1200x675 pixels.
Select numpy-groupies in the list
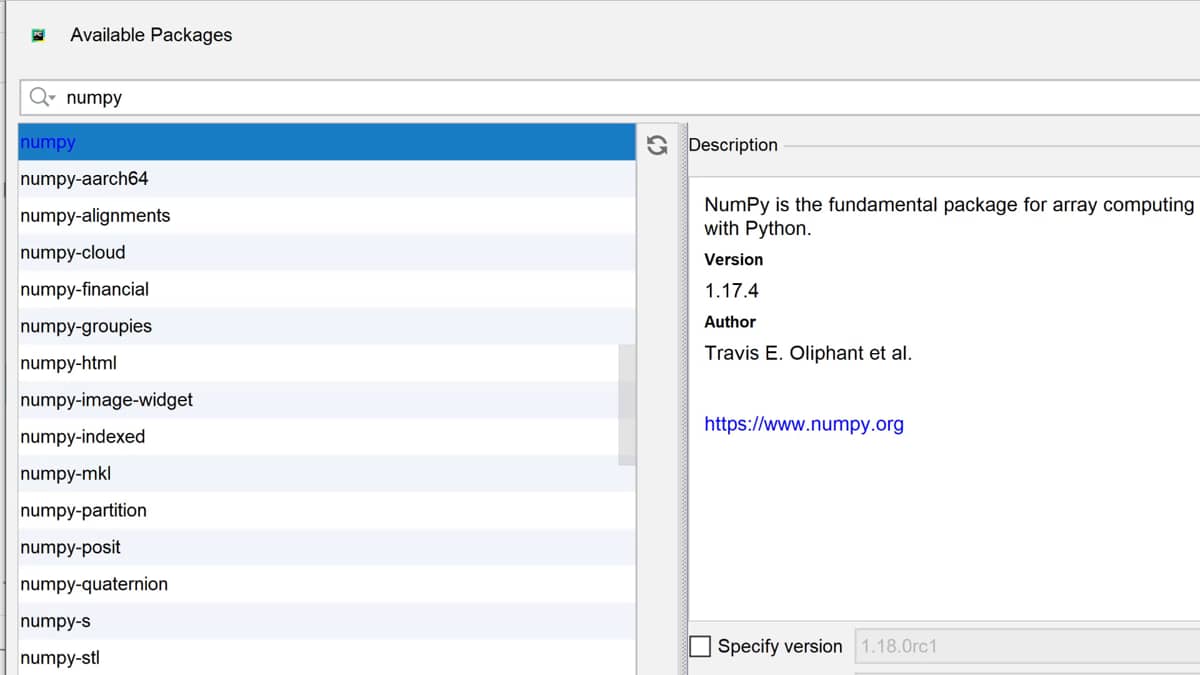coord(327,327)
